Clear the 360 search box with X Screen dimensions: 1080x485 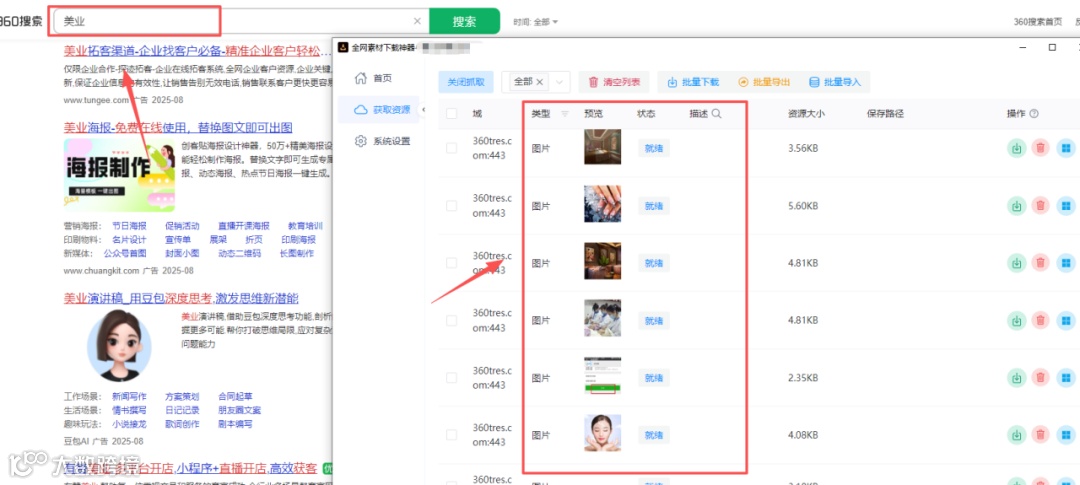coord(417,21)
